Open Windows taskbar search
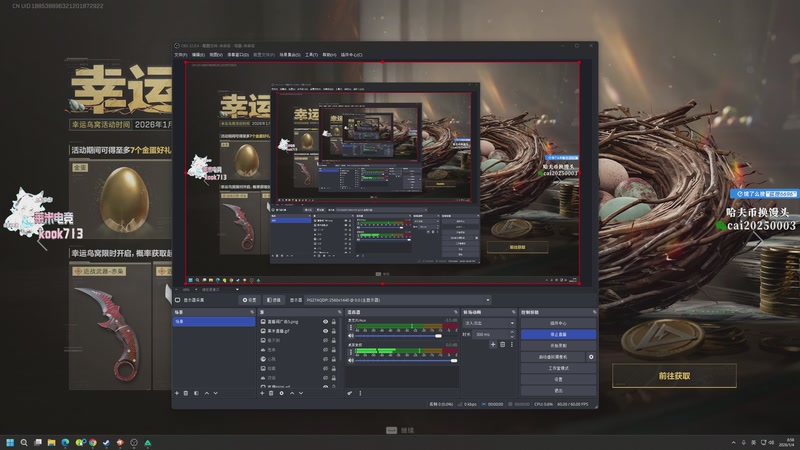 pyautogui.click(x=23, y=442)
